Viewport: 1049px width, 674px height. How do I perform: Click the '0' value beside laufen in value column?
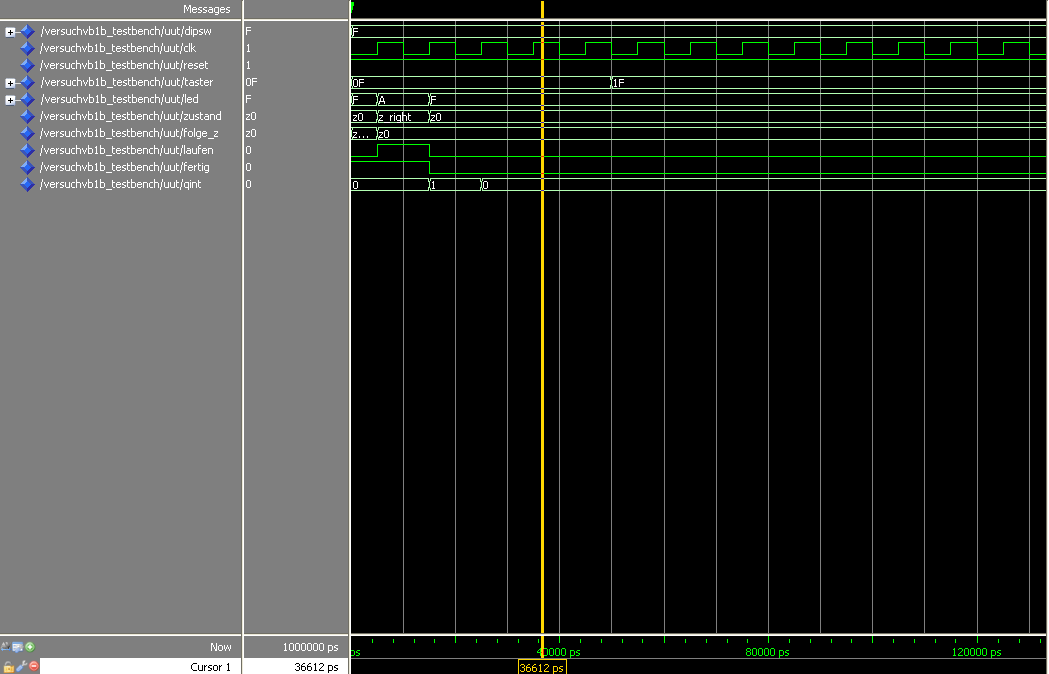[x=248, y=151]
